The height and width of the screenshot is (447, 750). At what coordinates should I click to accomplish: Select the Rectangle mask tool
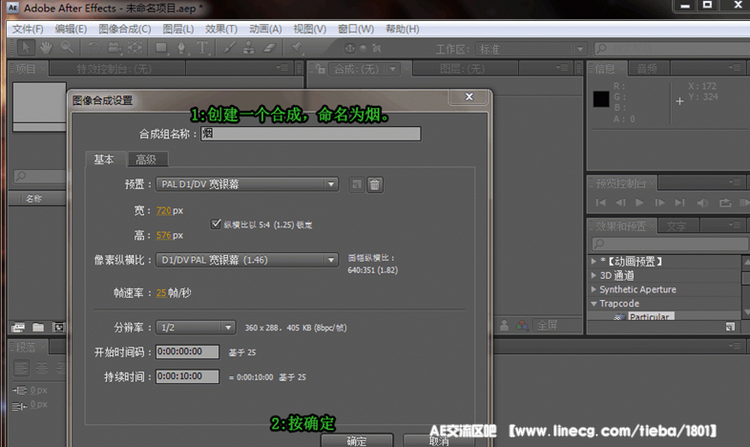pos(162,48)
